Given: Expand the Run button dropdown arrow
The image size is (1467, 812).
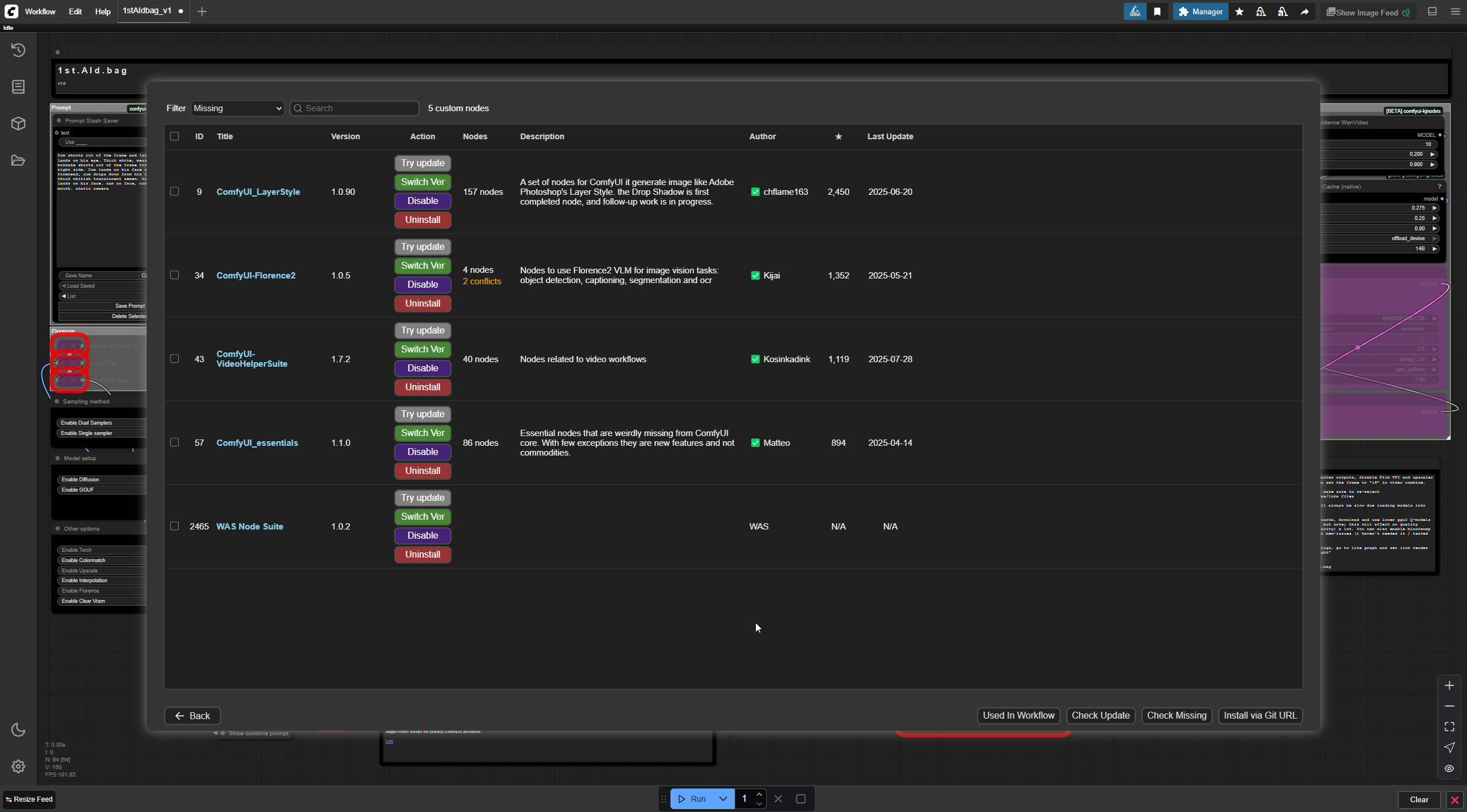Looking at the screenshot, I should pos(723,799).
